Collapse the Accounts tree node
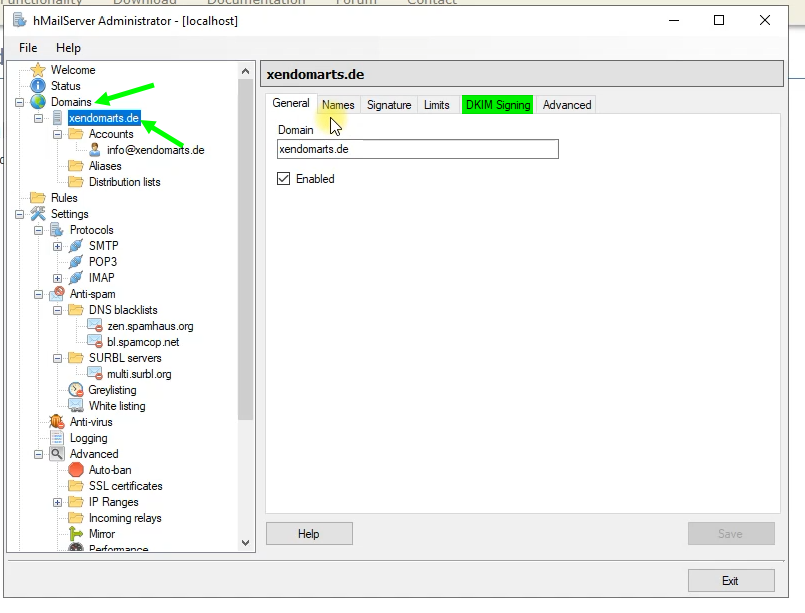This screenshot has width=805, height=613. pyautogui.click(x=58, y=134)
